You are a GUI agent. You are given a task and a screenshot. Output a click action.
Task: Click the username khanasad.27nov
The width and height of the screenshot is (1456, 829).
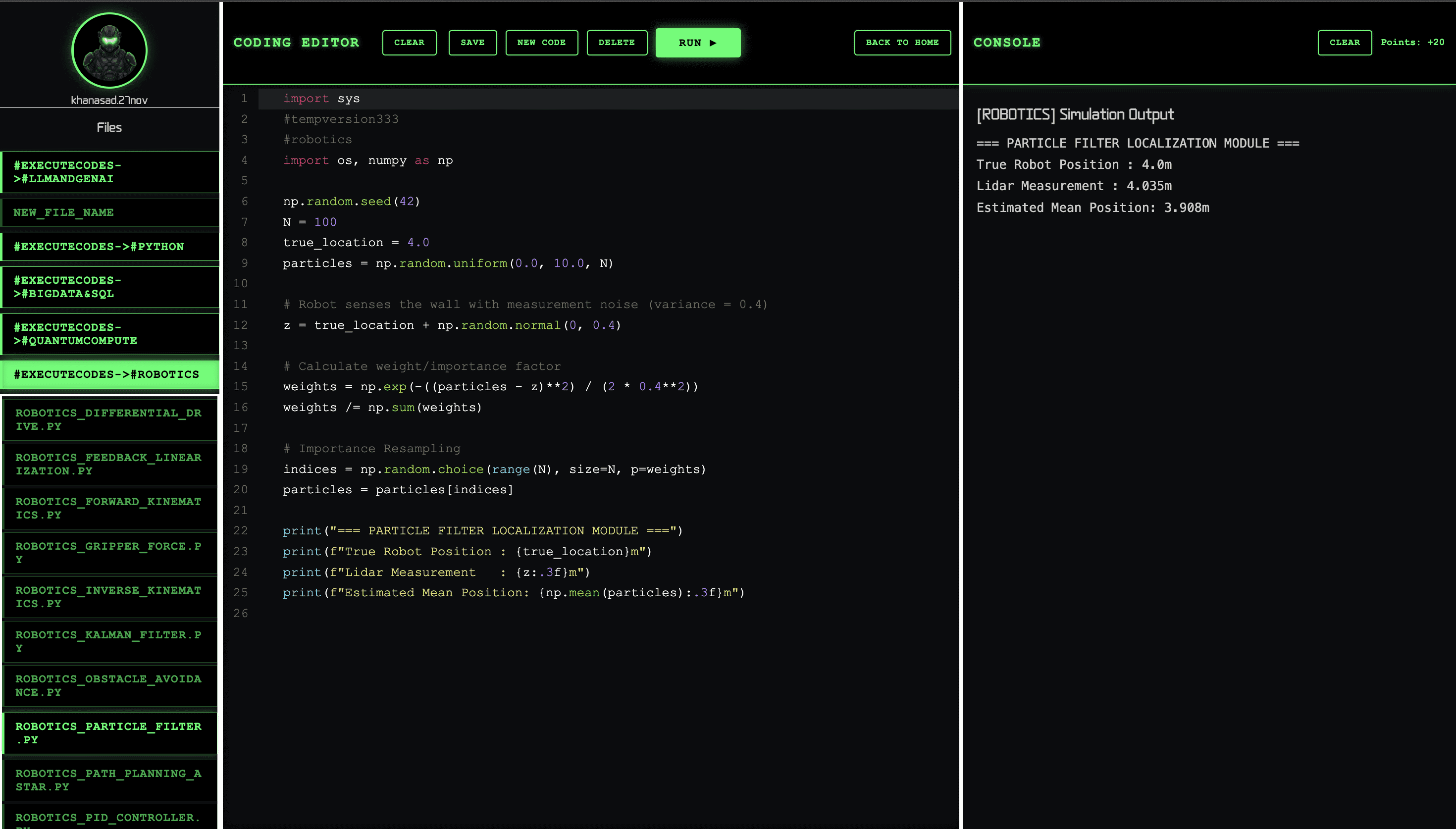click(109, 100)
